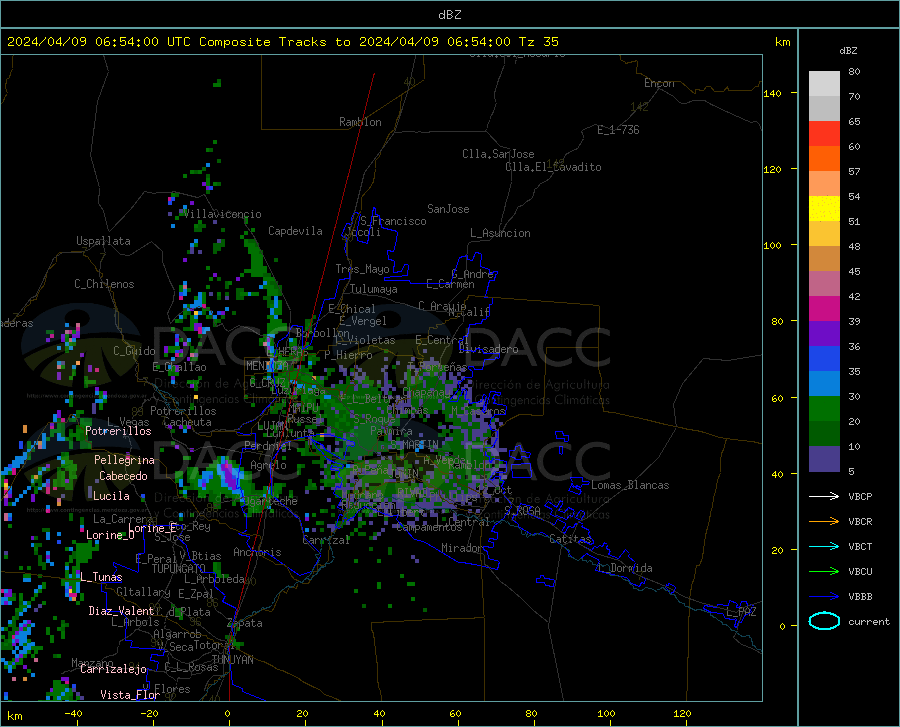
Task: Click the 'Cabecedo' map label
Action: (123, 476)
